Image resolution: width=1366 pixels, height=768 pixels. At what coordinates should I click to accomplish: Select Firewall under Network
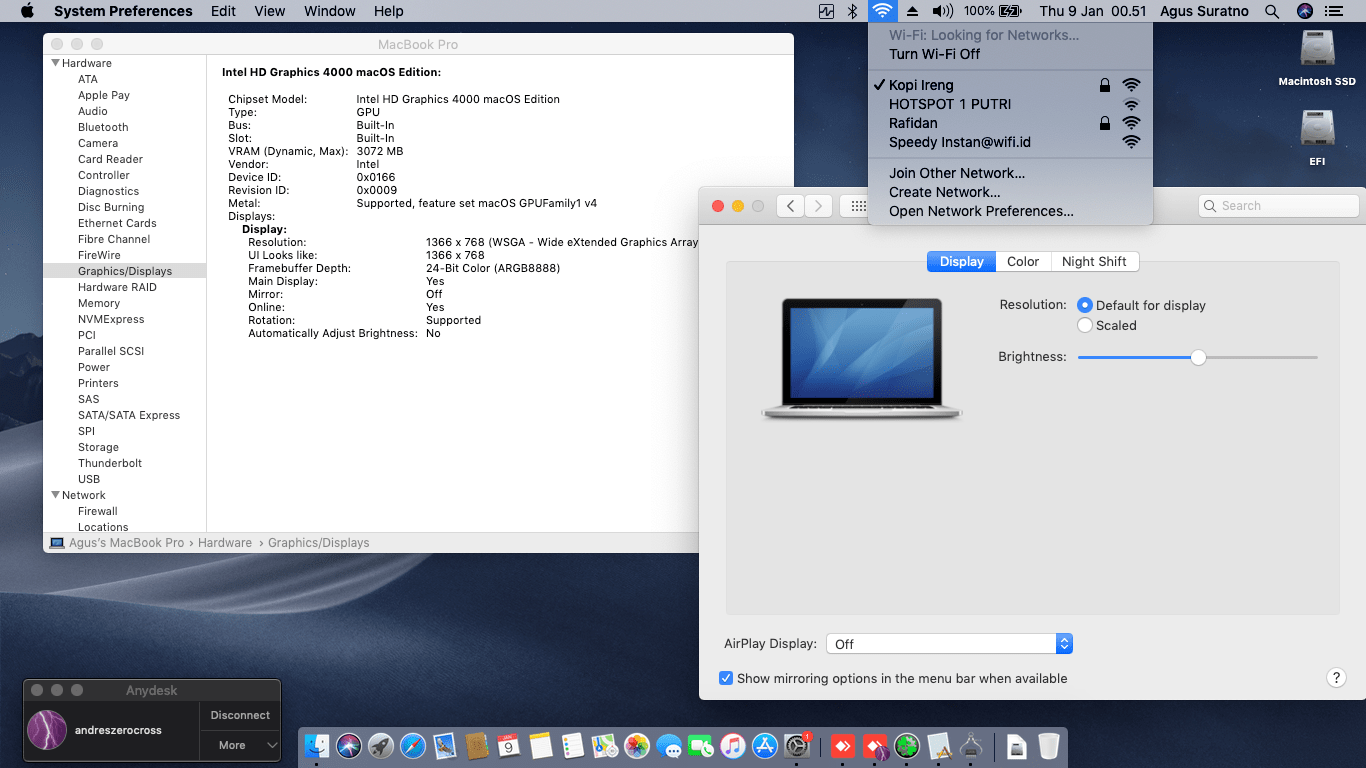click(x=98, y=511)
